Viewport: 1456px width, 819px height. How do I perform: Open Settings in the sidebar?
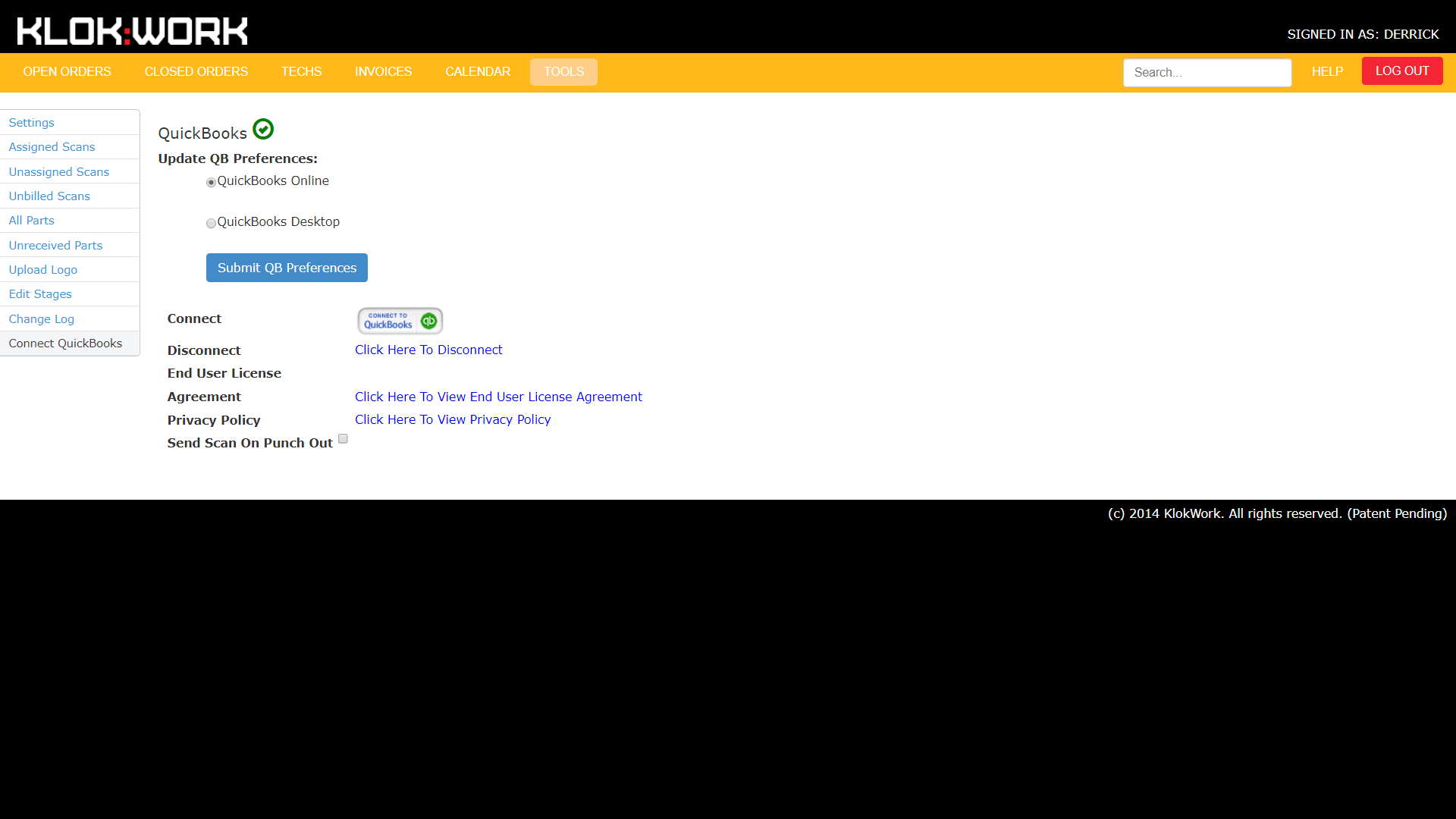click(x=70, y=122)
